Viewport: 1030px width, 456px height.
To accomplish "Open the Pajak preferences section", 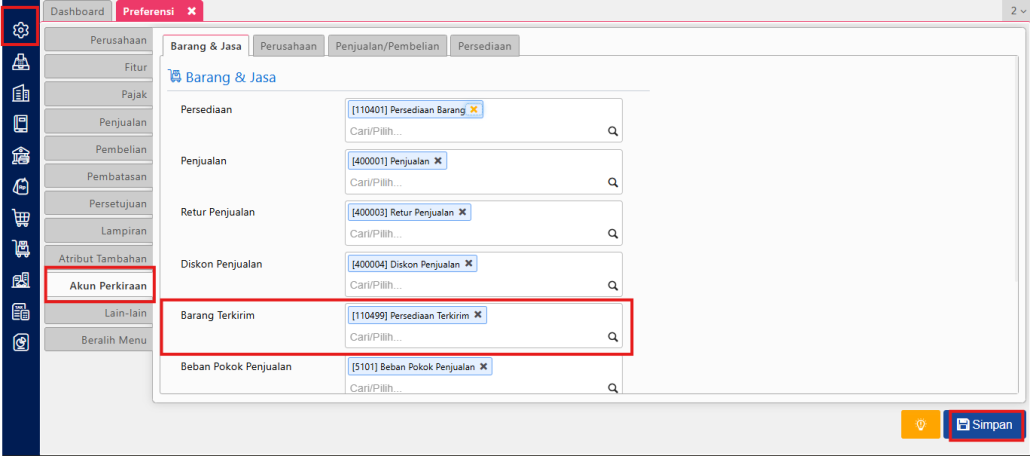I will pos(100,94).
